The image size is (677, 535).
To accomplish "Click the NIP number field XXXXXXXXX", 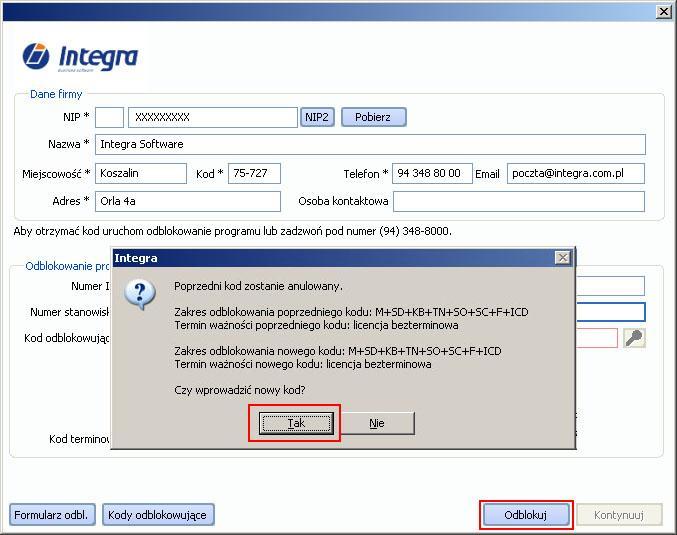I will point(213,117).
